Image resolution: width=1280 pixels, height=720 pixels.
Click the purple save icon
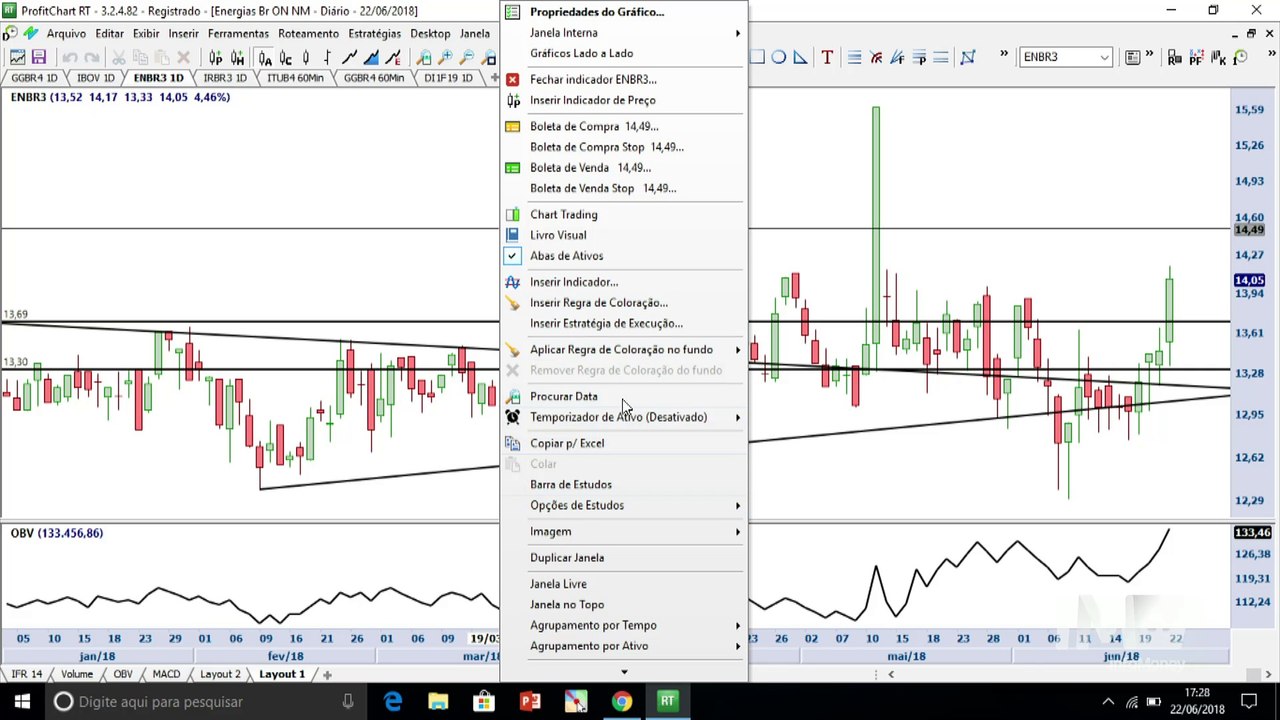[x=39, y=58]
